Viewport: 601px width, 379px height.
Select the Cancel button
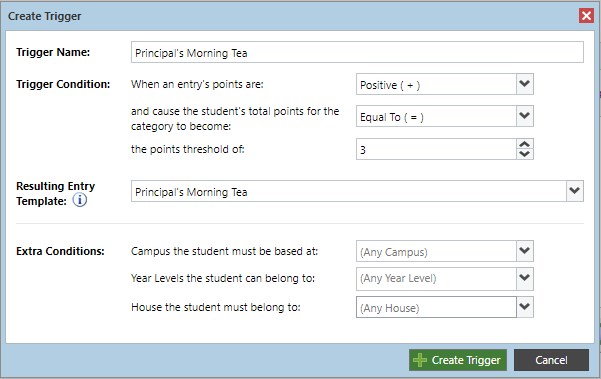(551, 360)
